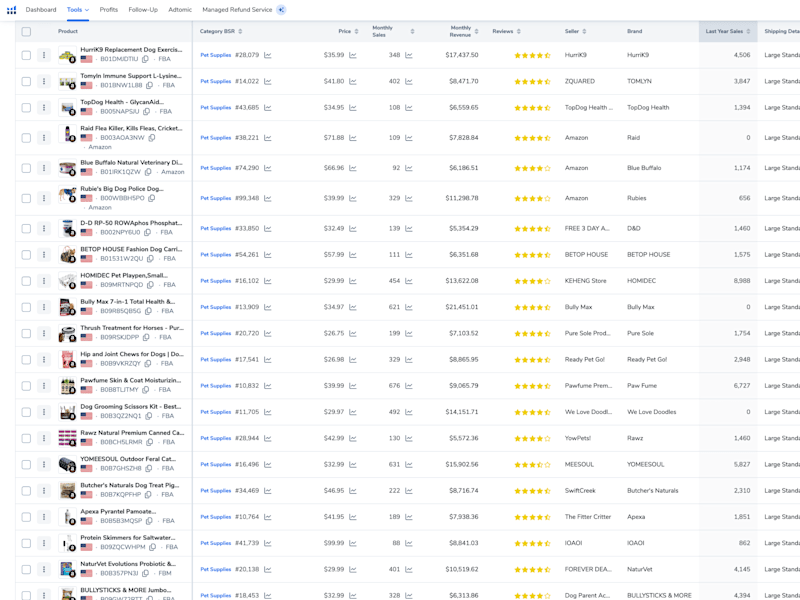Open Pet Supplies category link for HurriK9 row
The height and width of the screenshot is (600, 800).
(215, 55)
